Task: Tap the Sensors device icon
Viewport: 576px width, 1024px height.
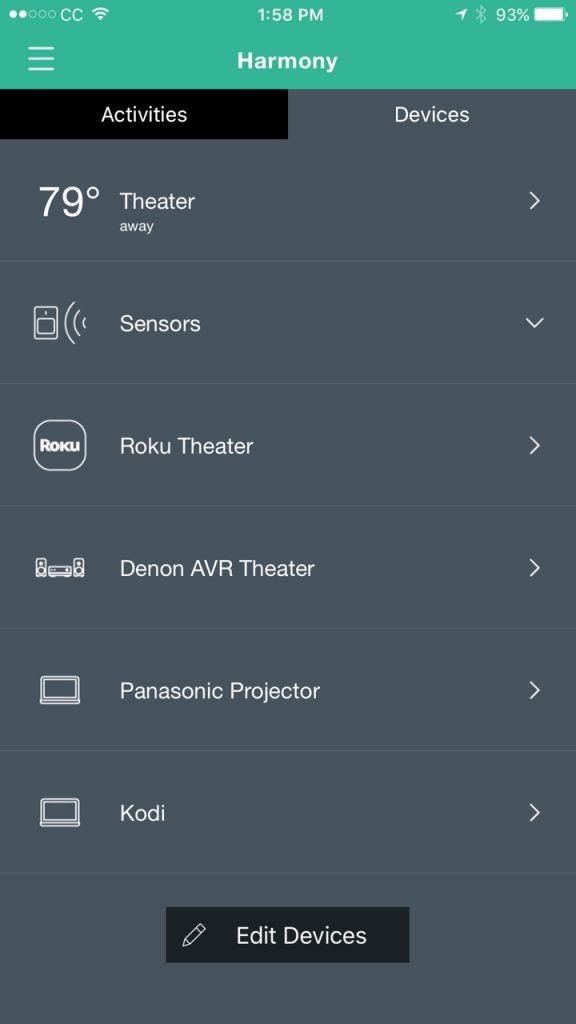Action: click(59, 323)
